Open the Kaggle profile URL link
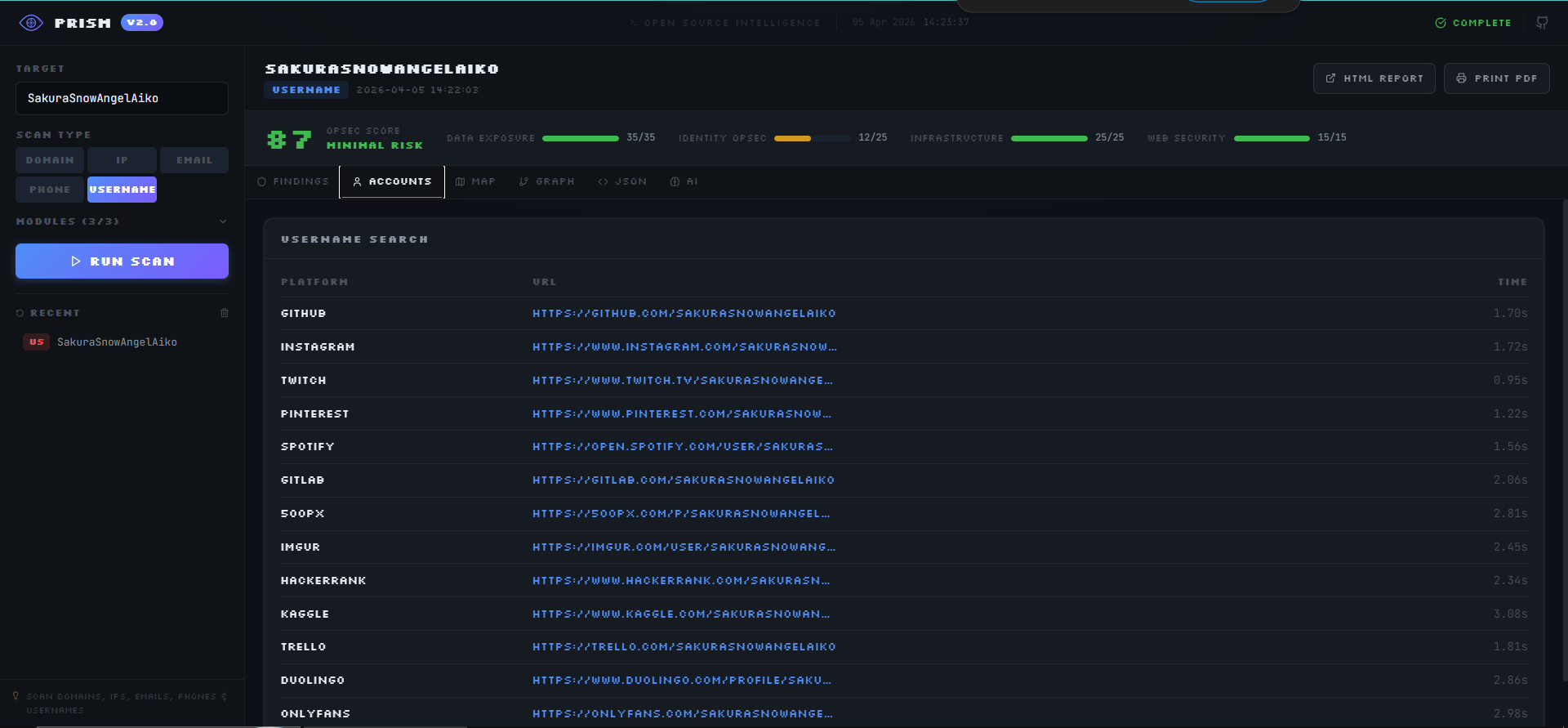 point(681,614)
